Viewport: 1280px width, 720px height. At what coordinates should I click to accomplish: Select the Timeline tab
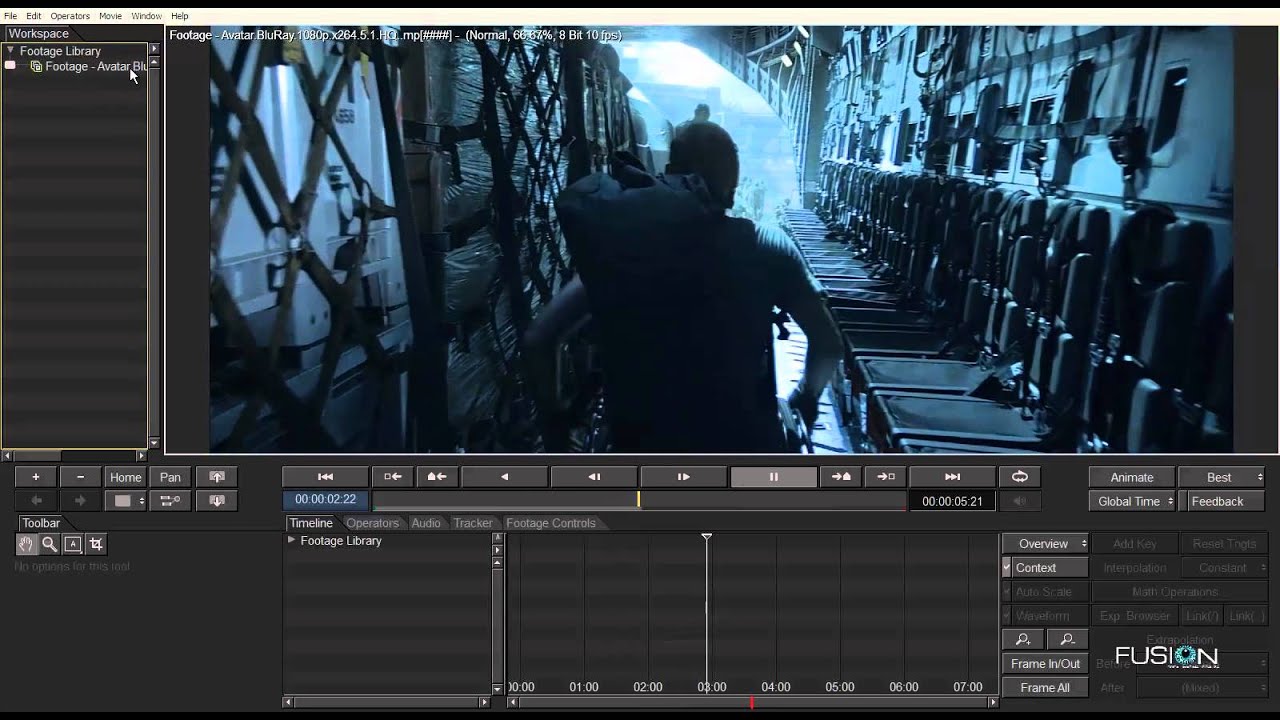point(311,523)
